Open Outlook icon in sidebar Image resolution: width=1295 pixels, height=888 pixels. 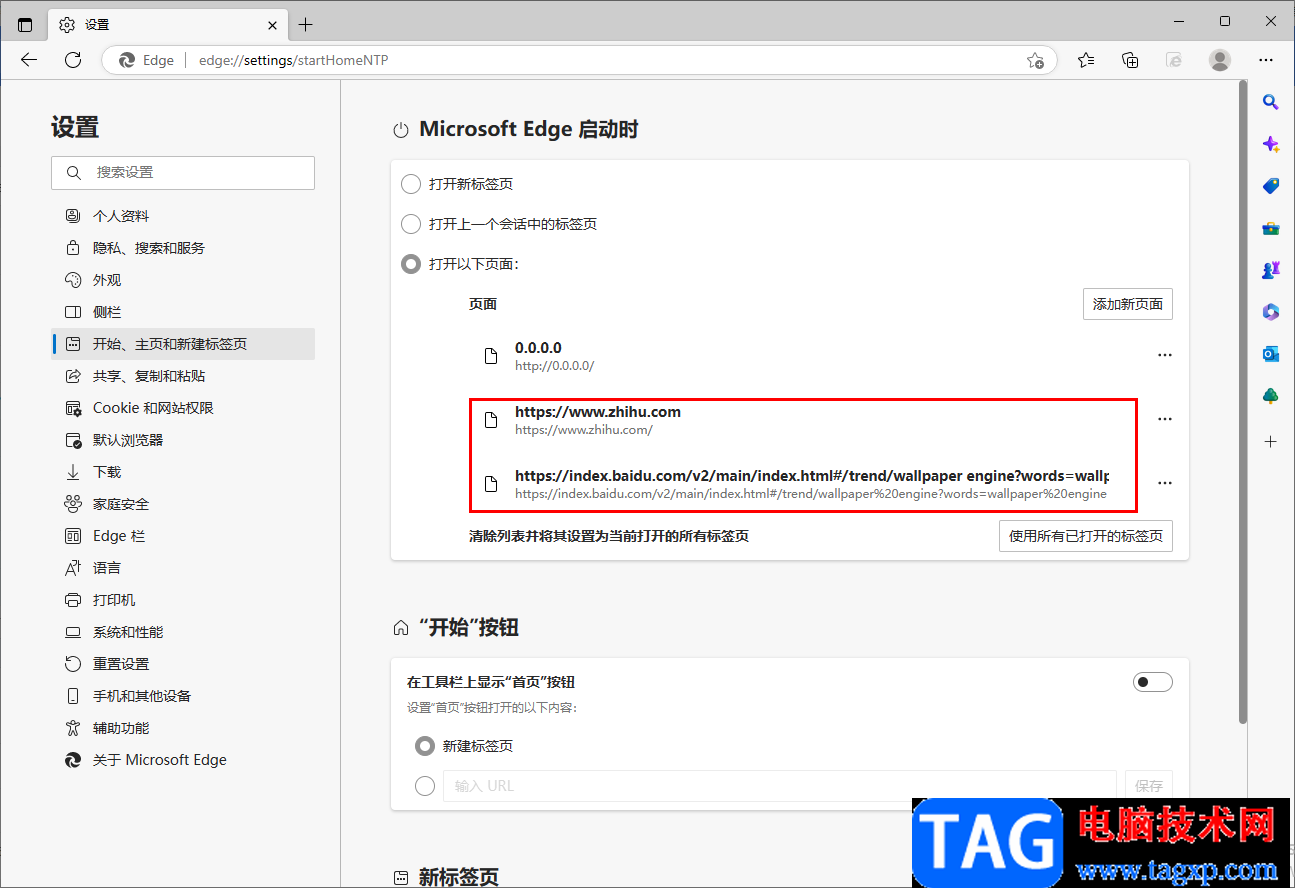point(1271,354)
